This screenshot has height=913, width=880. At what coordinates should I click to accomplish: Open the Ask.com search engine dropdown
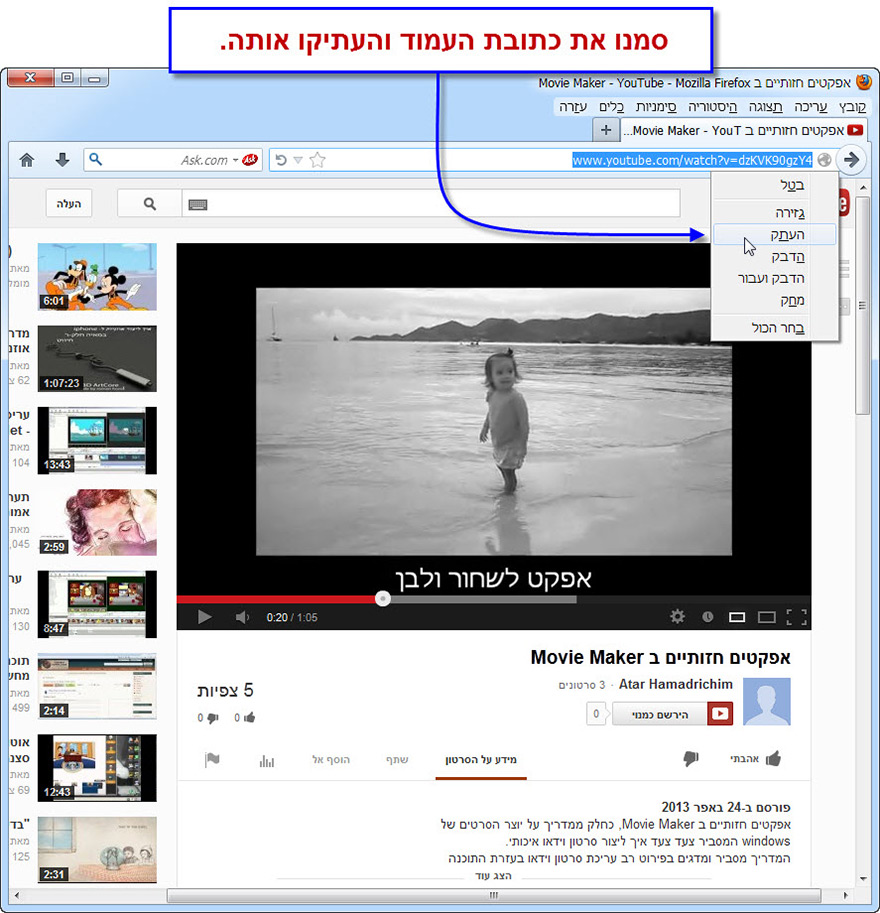pos(235,160)
